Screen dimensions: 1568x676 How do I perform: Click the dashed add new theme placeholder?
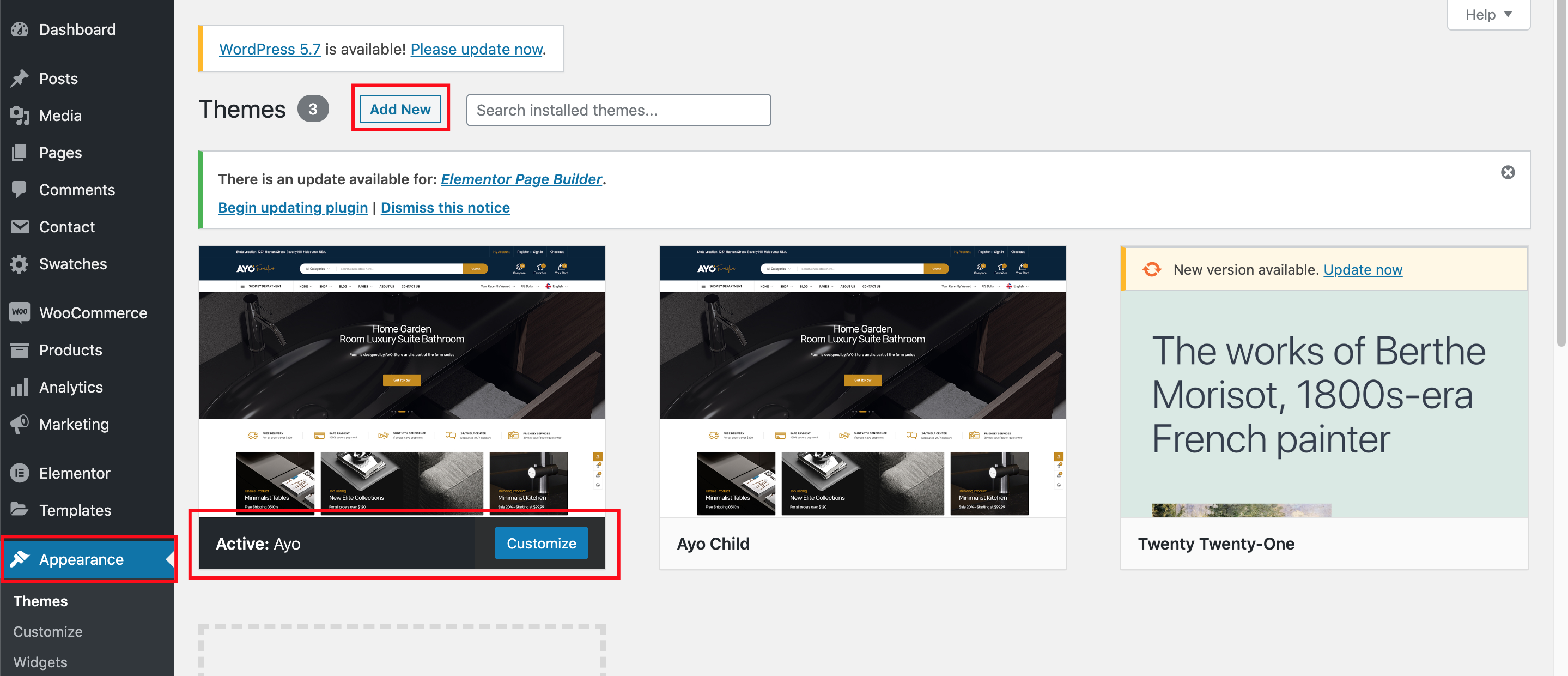402,650
